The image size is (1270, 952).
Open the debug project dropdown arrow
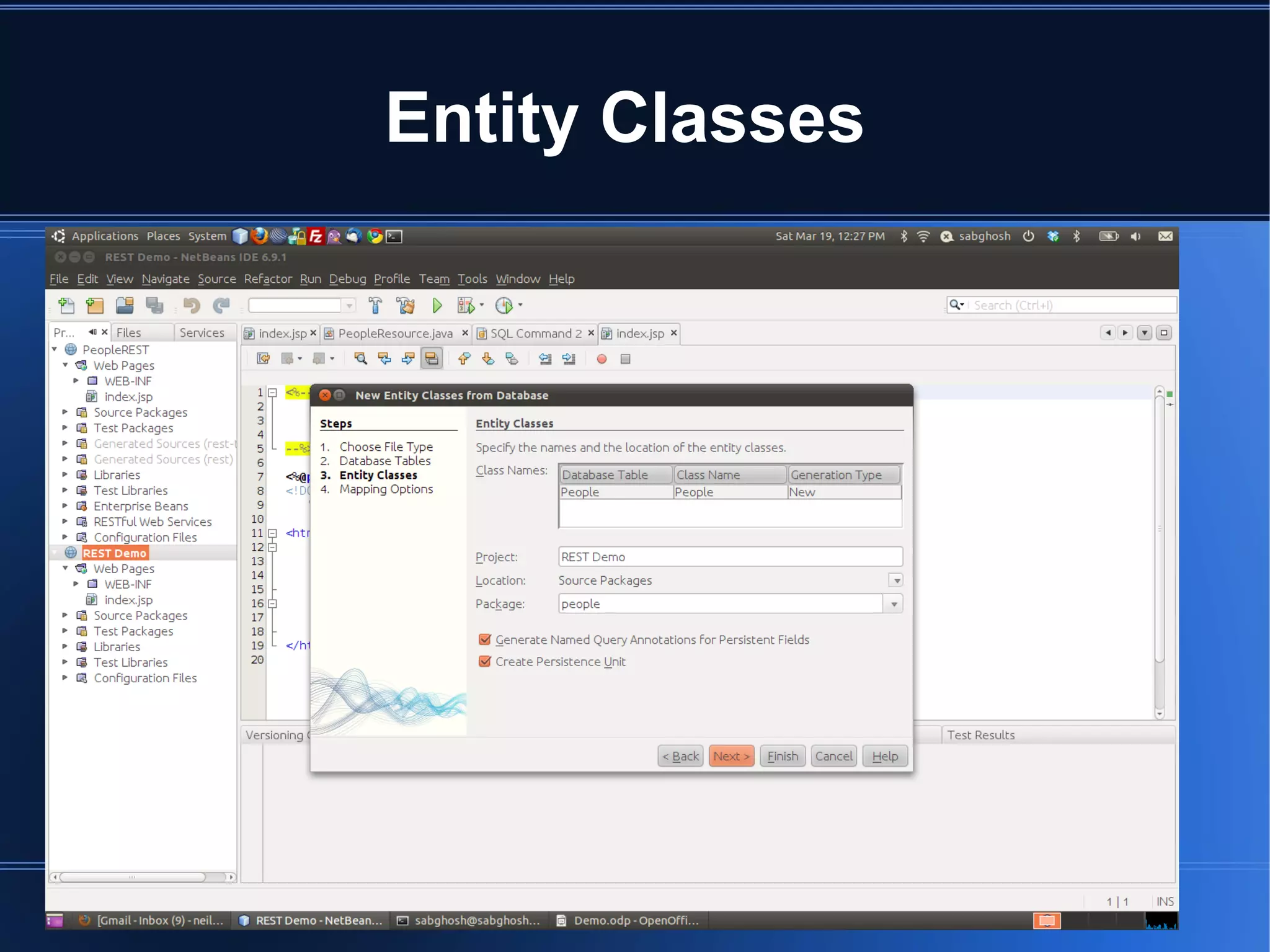pos(481,305)
